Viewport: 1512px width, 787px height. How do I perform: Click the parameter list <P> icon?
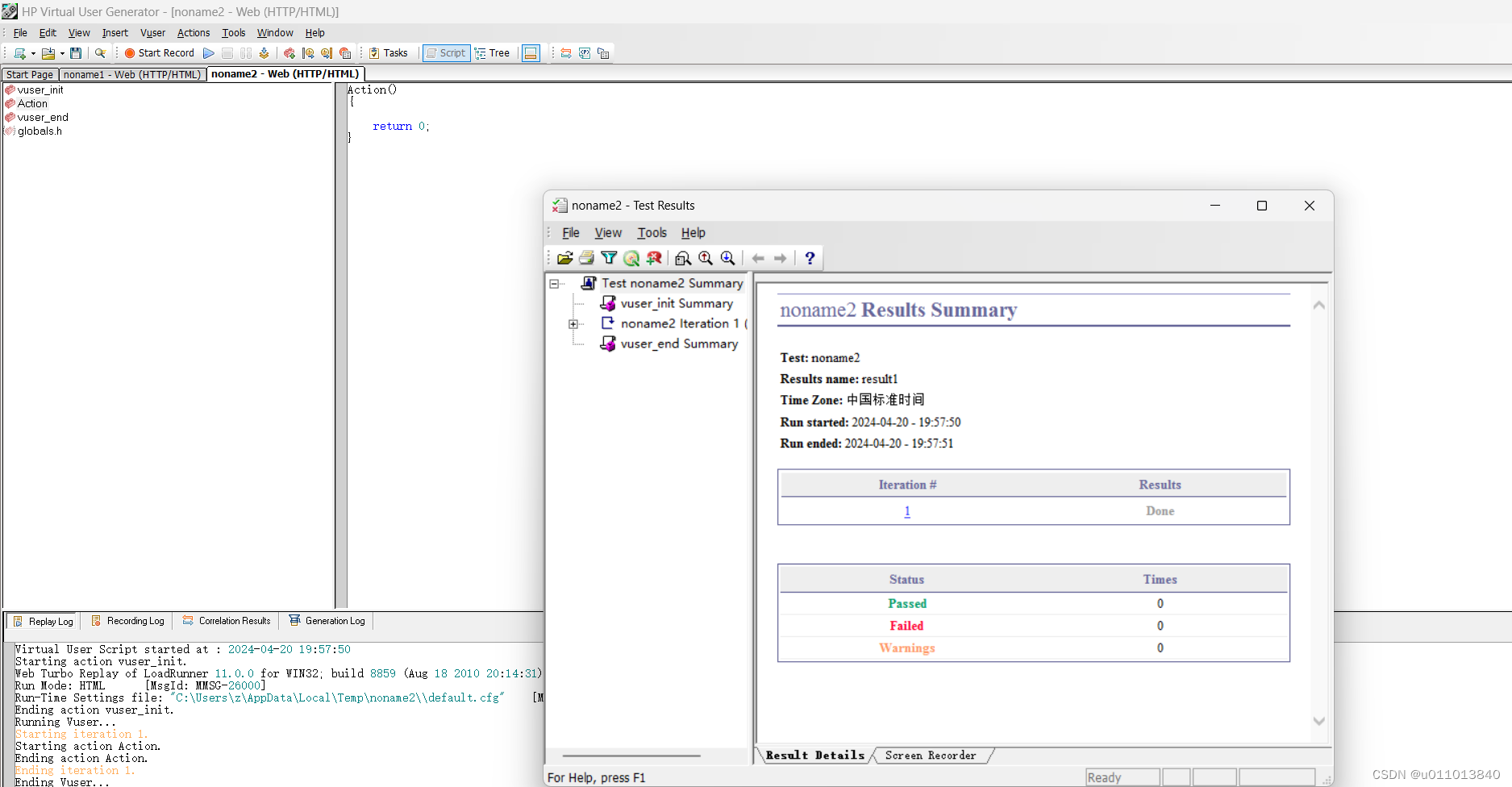pyautogui.click(x=585, y=53)
